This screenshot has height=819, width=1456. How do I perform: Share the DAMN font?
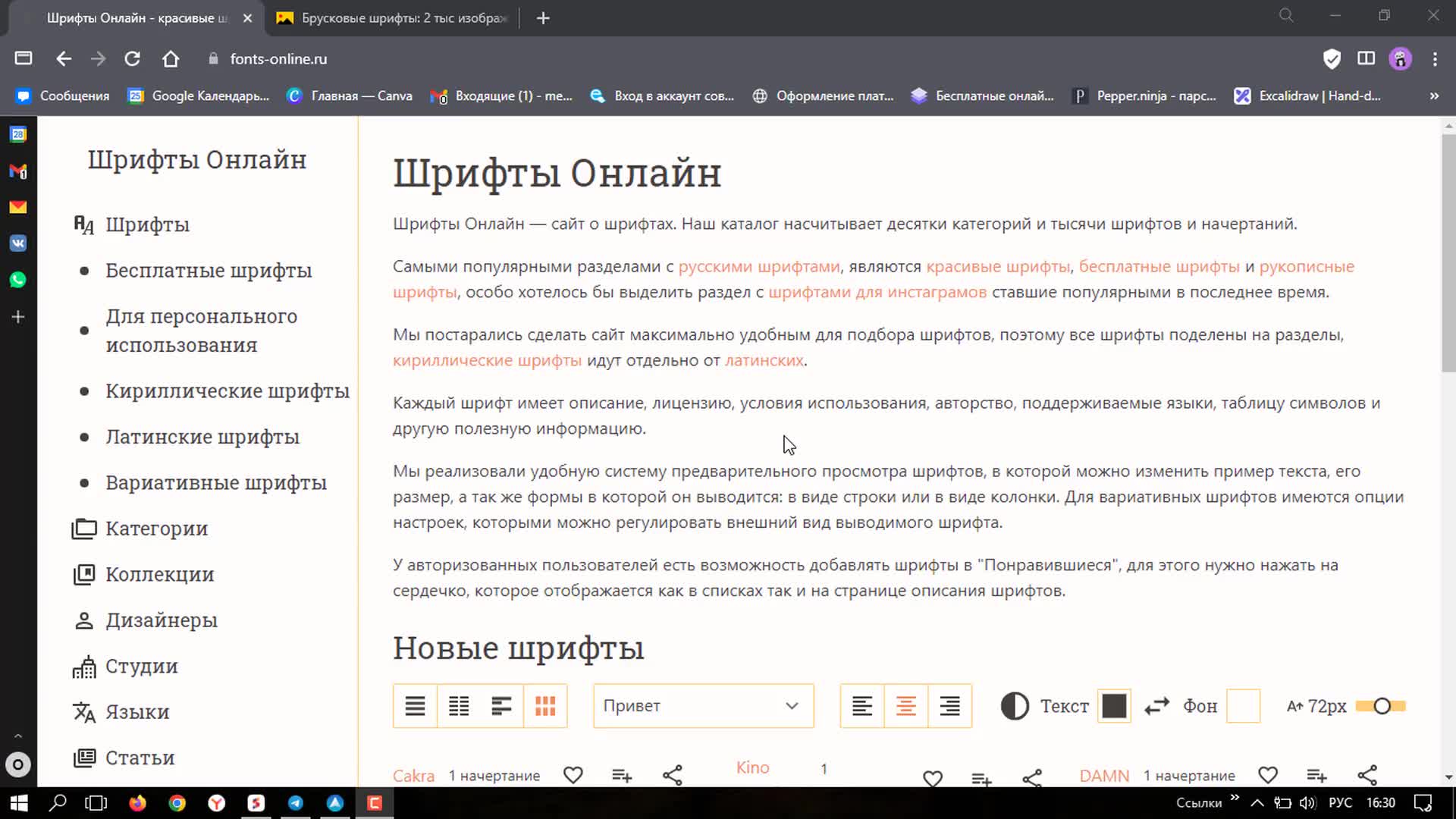pos(1367,775)
